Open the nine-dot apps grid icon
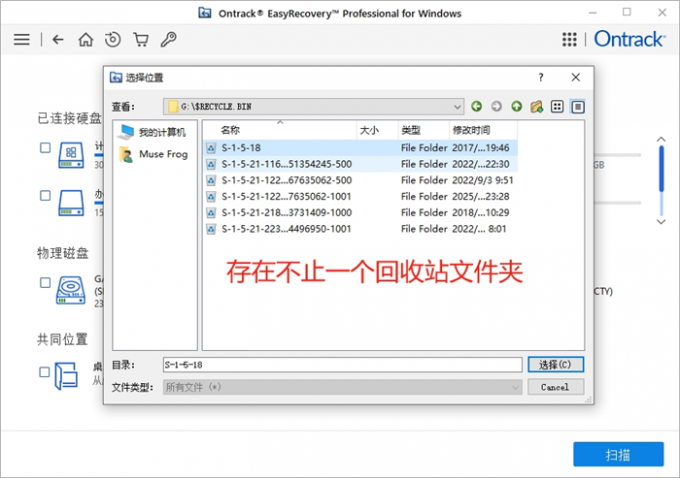Image resolution: width=680 pixels, height=478 pixels. tap(569, 39)
